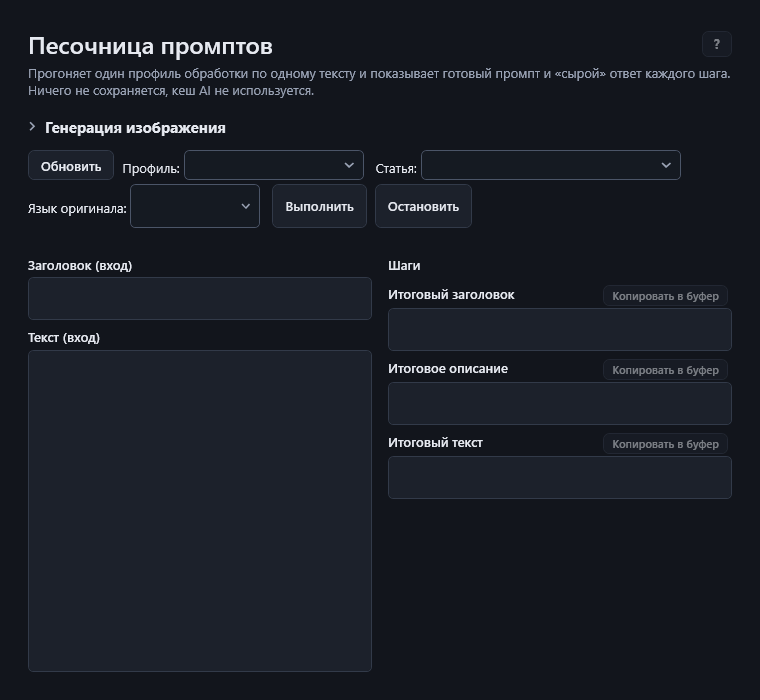Click the Песочница промптов title

click(150, 47)
